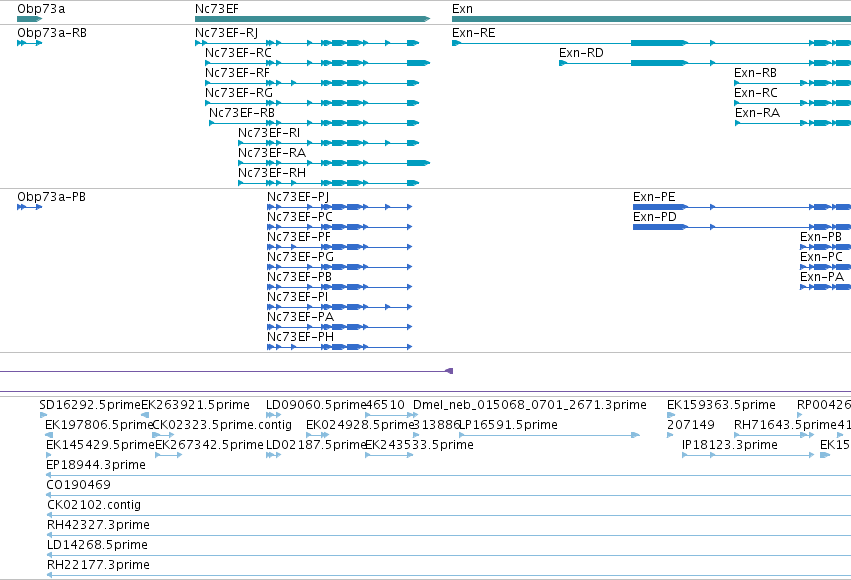Screen dimensions: 851x580
Task: Click the purple feature arrowhead end
Action: click(x=449, y=371)
